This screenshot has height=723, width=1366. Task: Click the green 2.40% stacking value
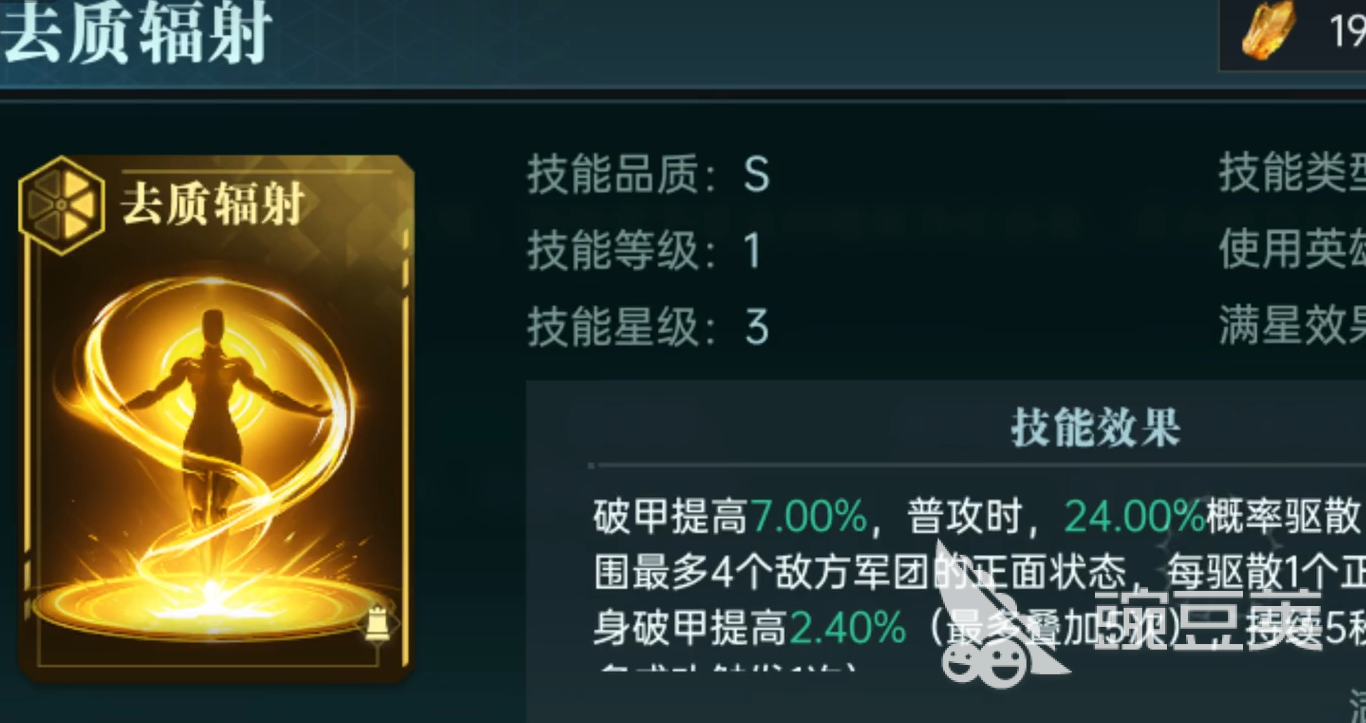[x=847, y=627]
